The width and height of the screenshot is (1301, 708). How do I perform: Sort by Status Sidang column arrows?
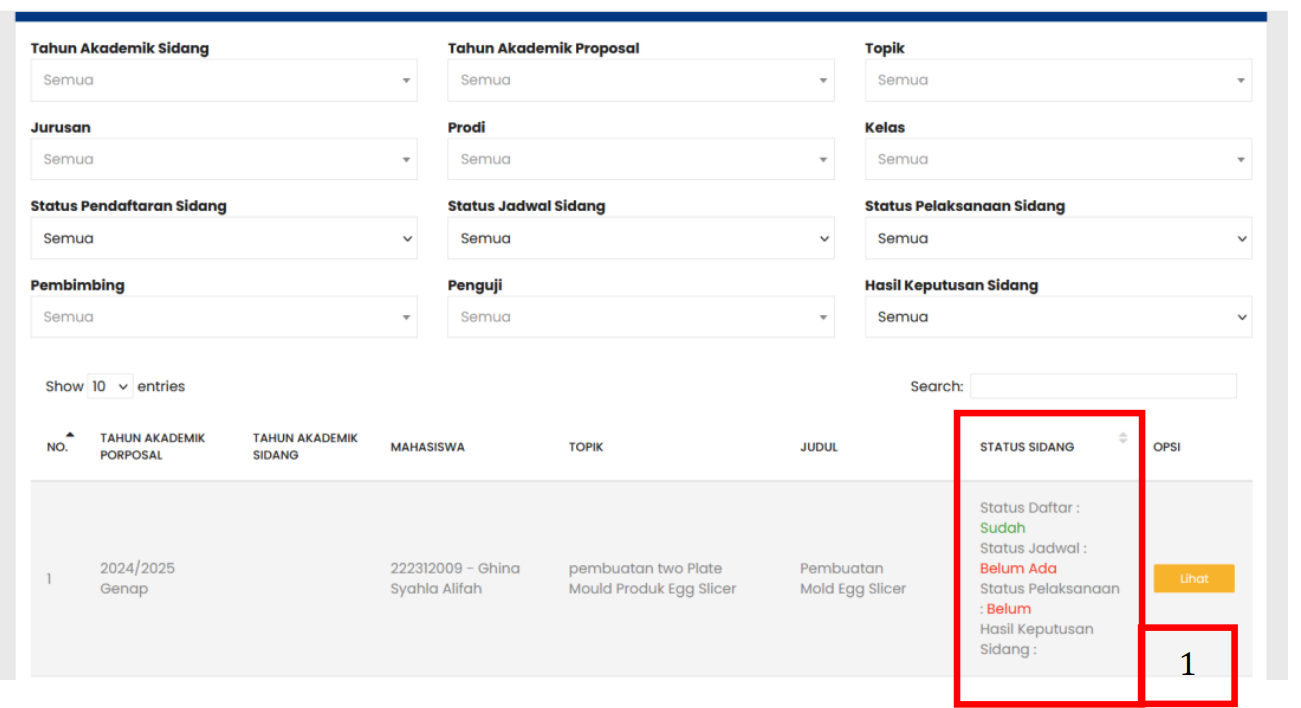[1122, 438]
